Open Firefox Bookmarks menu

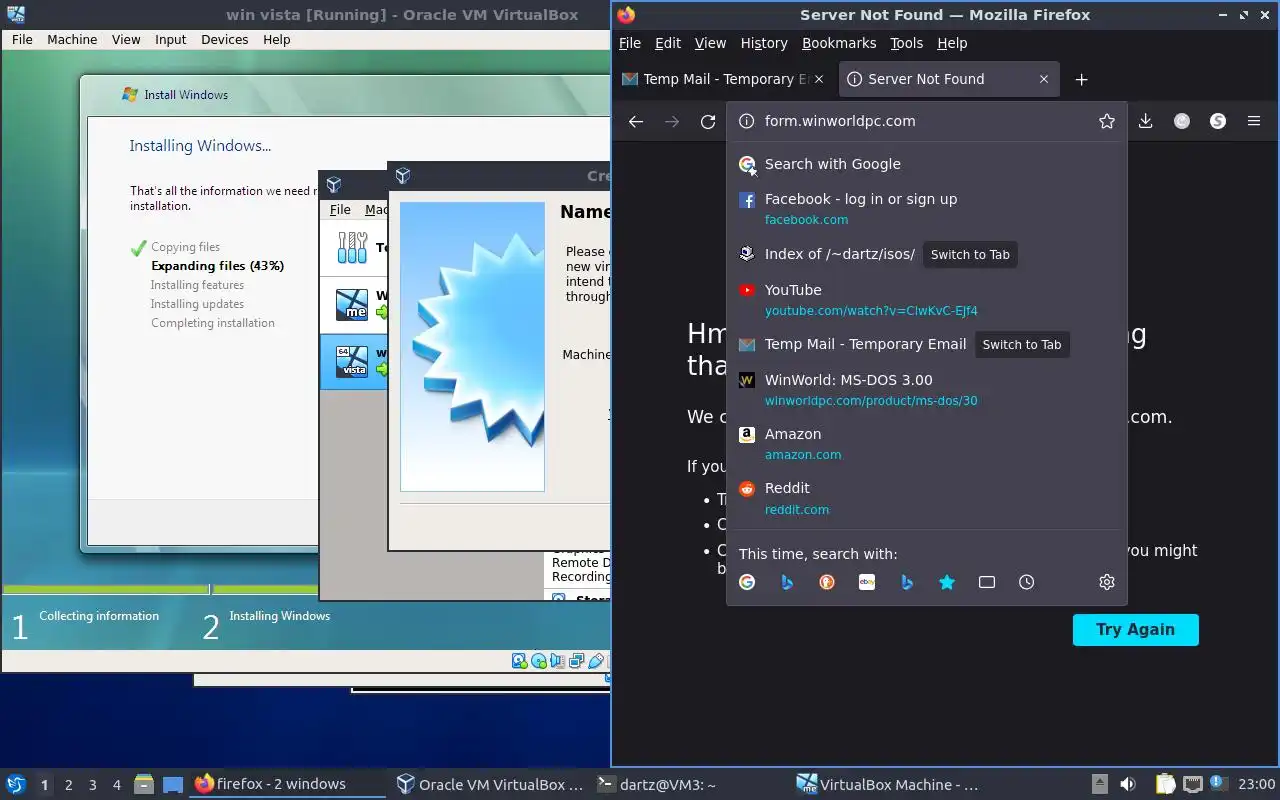(x=839, y=43)
